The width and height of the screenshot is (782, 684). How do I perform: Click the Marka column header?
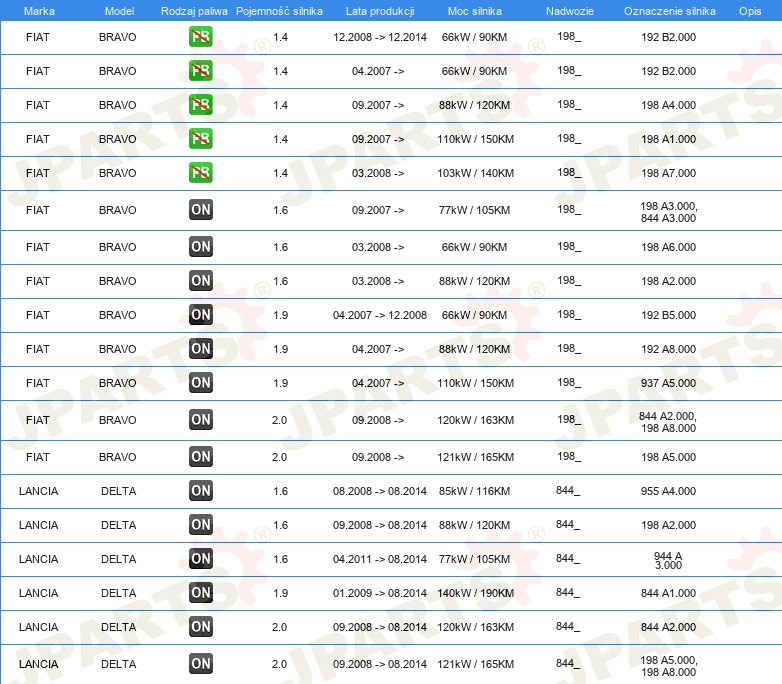tap(39, 11)
